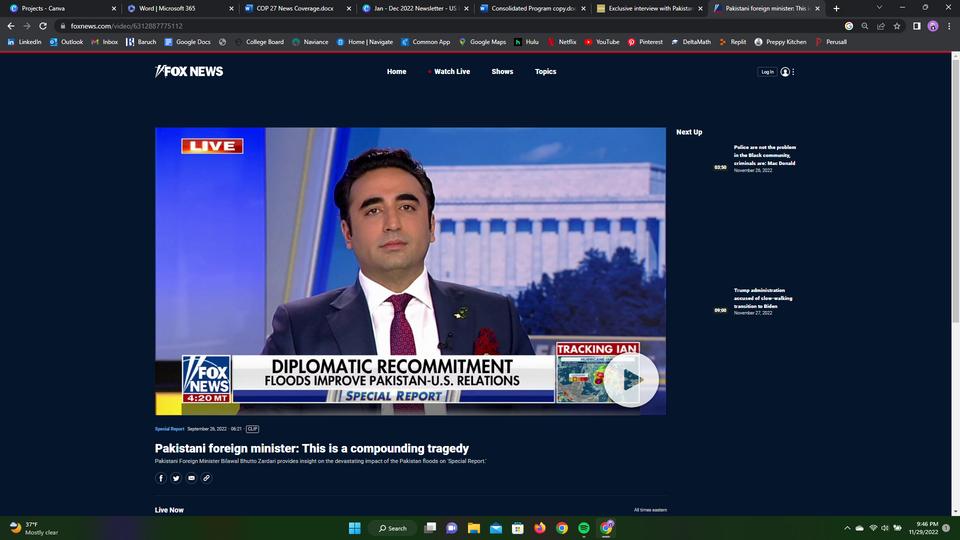
Task: Click the foxnews.com address bar
Action: (450, 26)
